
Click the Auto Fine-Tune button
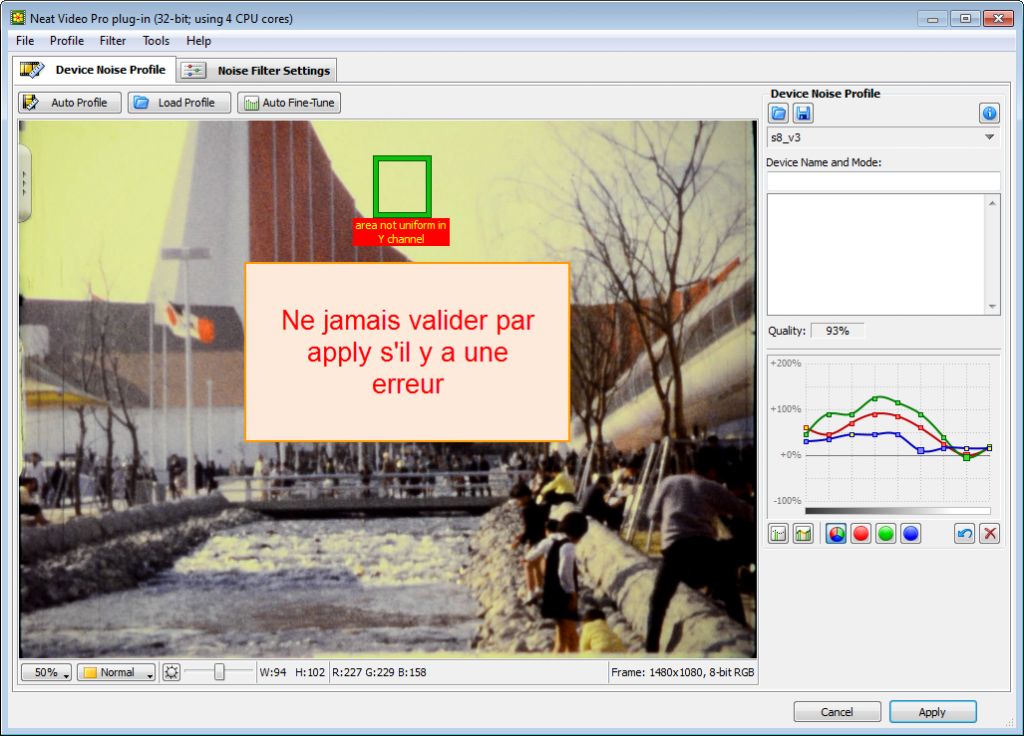click(x=289, y=103)
